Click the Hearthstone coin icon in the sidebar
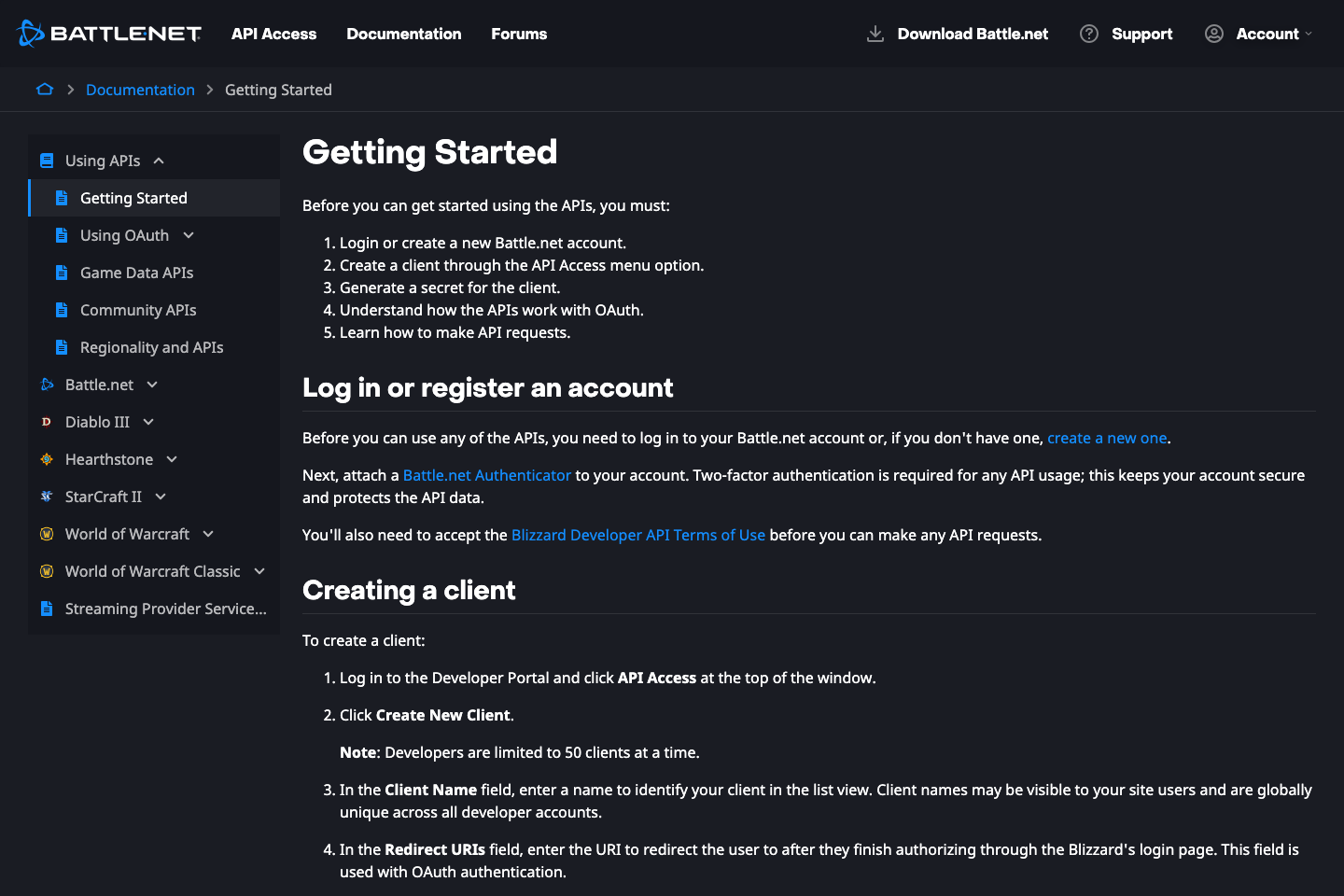 click(x=47, y=459)
